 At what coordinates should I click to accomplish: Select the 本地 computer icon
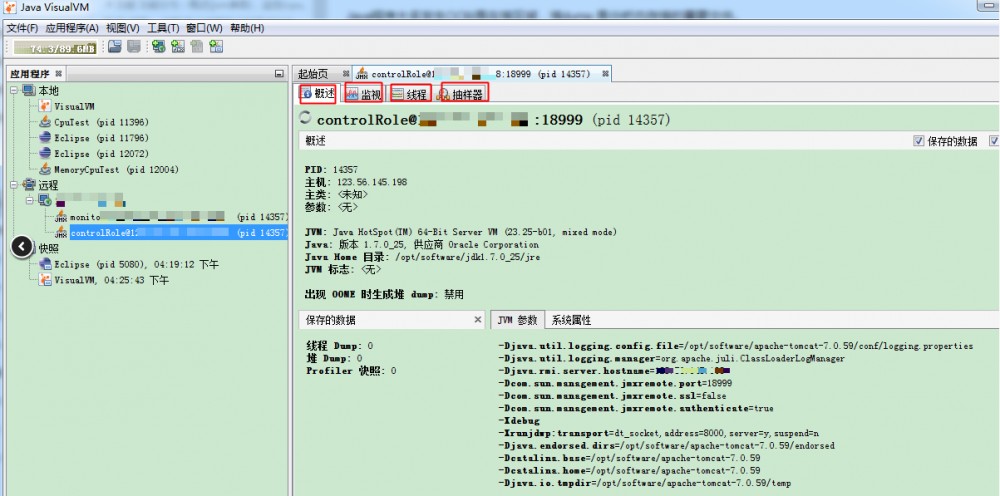point(29,91)
